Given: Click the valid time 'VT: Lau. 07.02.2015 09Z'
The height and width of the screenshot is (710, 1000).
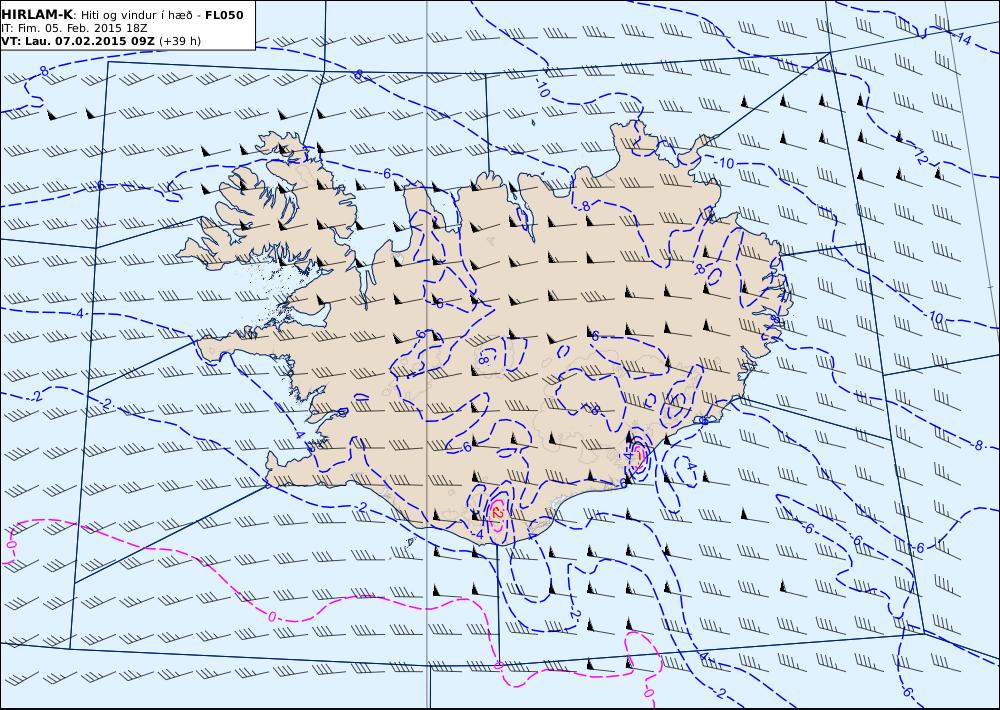Looking at the screenshot, I should point(77,41).
